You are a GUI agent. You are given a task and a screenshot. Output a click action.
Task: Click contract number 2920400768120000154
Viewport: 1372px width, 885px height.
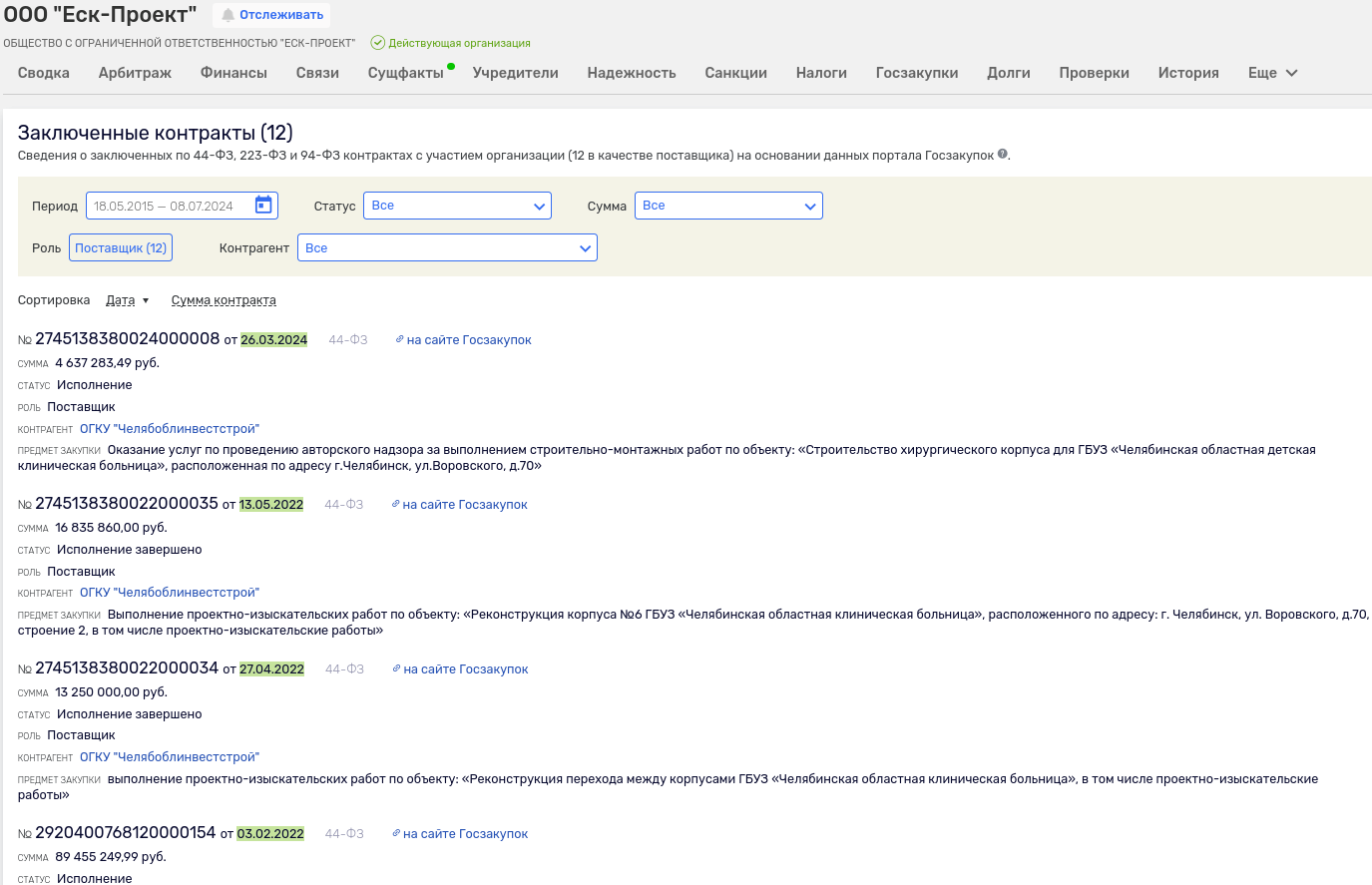[x=126, y=833]
